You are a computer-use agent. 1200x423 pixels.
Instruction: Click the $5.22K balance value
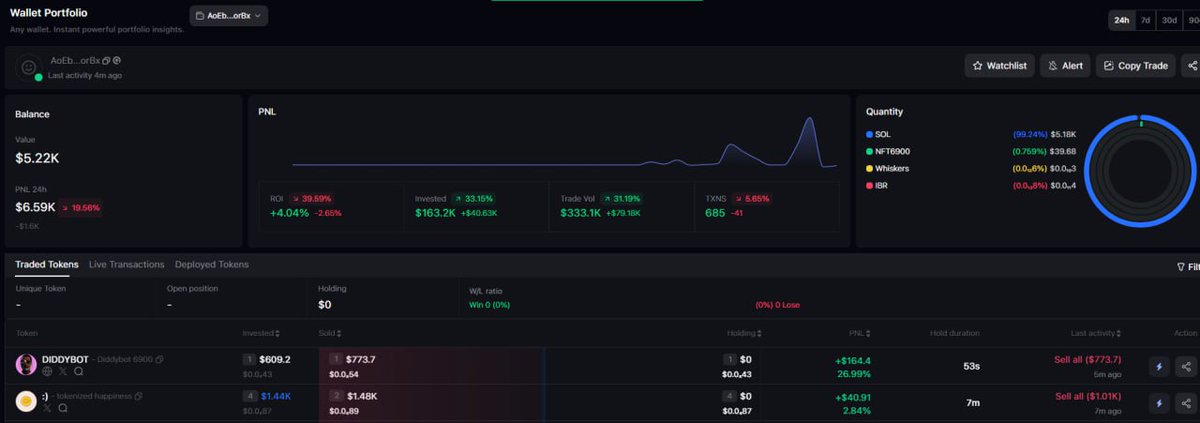point(37,158)
